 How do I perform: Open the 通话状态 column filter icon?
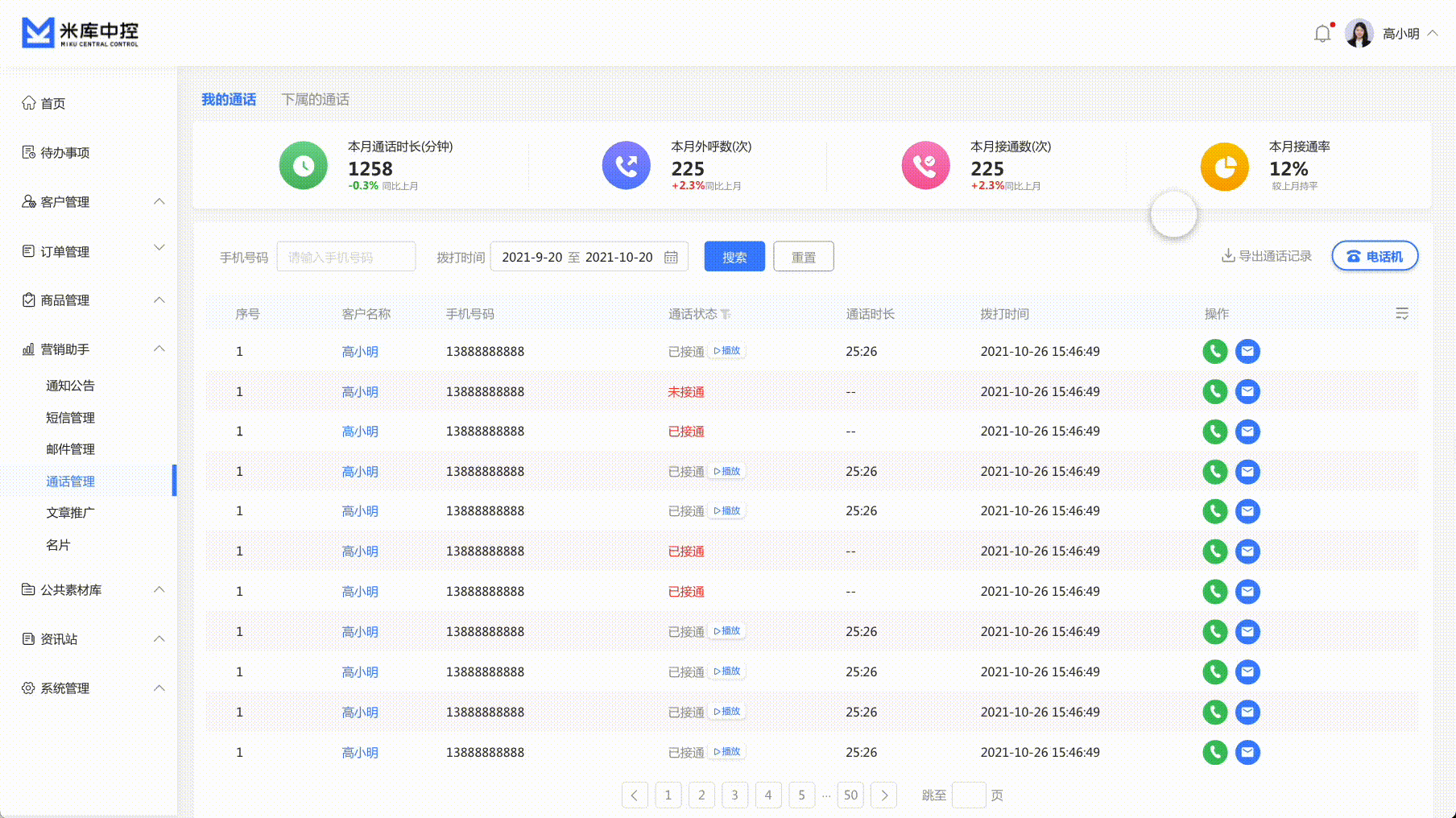(x=726, y=314)
